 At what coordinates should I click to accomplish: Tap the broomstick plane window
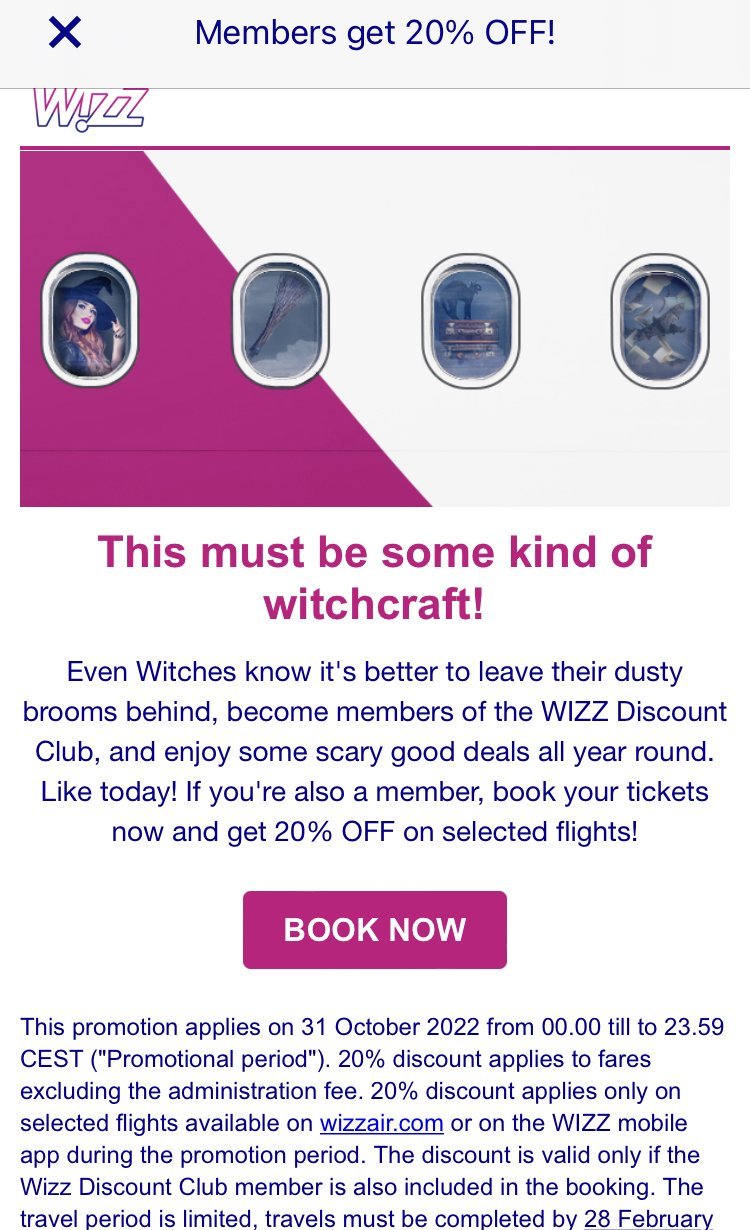pyautogui.click(x=280, y=320)
